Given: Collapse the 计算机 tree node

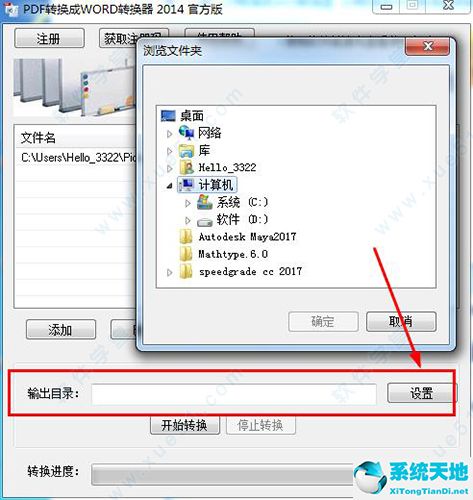Looking at the screenshot, I should tap(169, 186).
